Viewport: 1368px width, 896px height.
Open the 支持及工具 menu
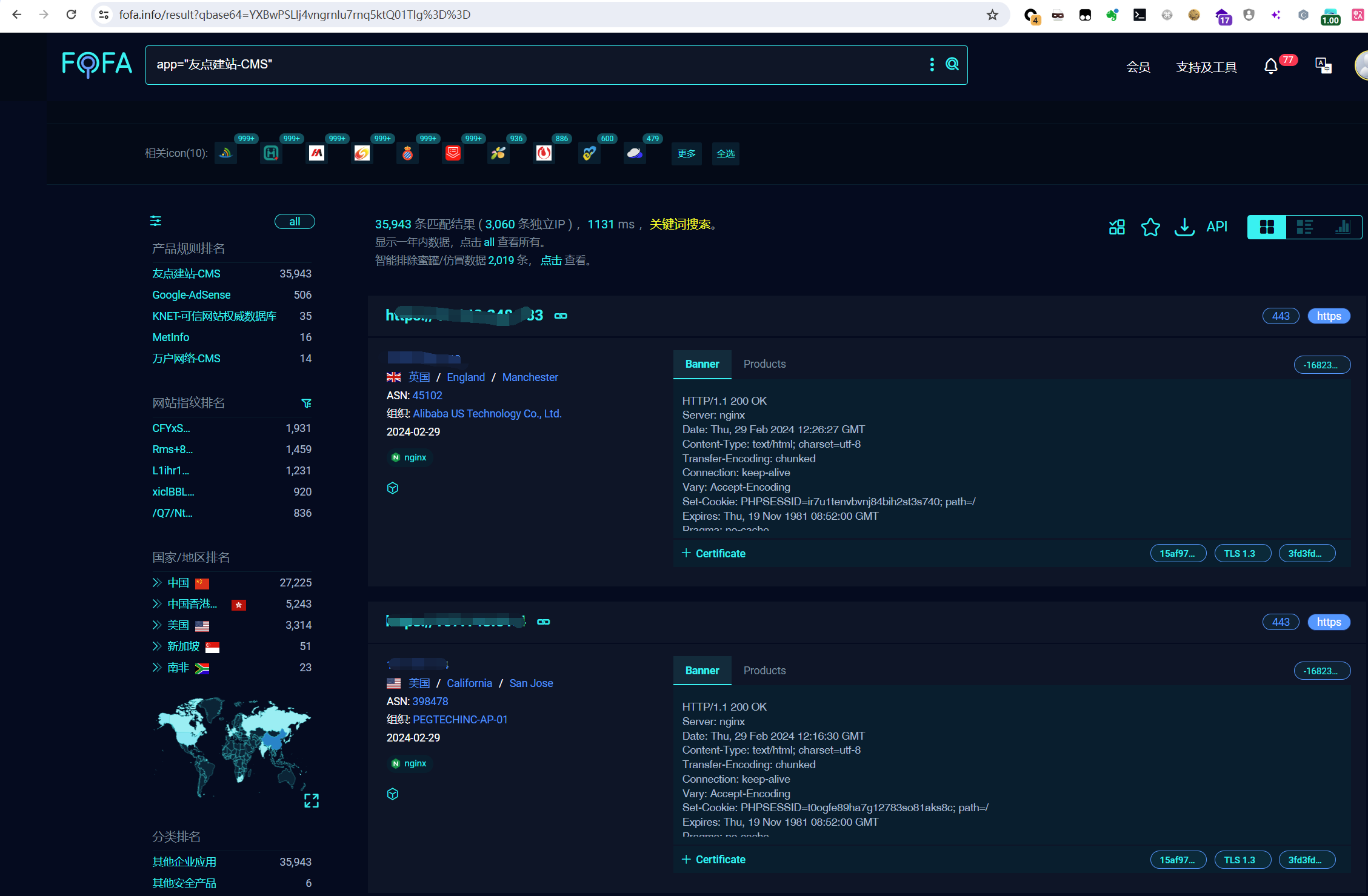pyautogui.click(x=1206, y=67)
